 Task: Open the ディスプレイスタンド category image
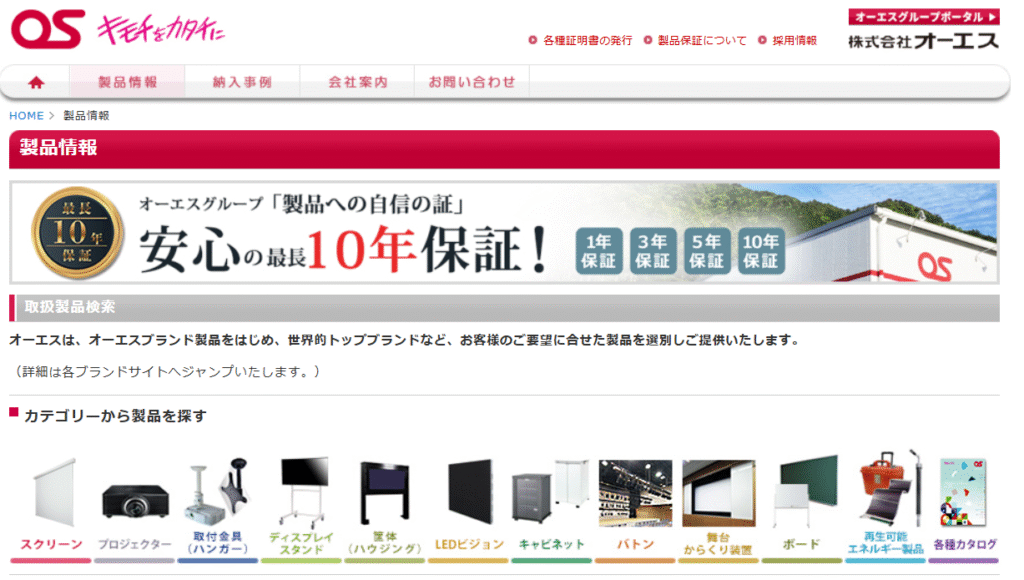(x=302, y=492)
